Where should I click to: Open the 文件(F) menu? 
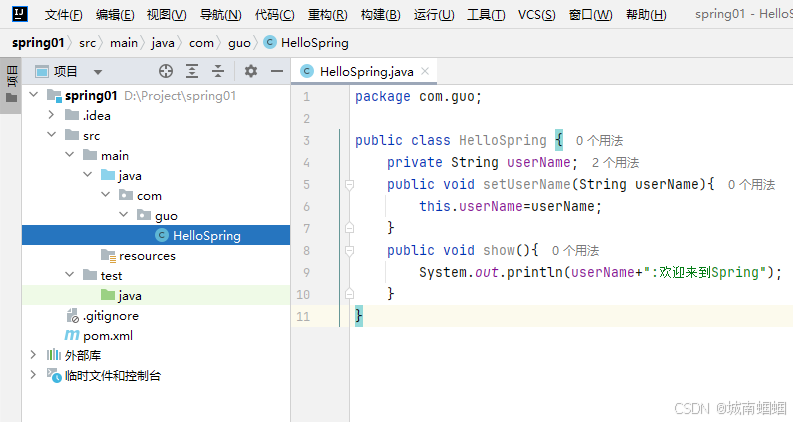coord(64,15)
